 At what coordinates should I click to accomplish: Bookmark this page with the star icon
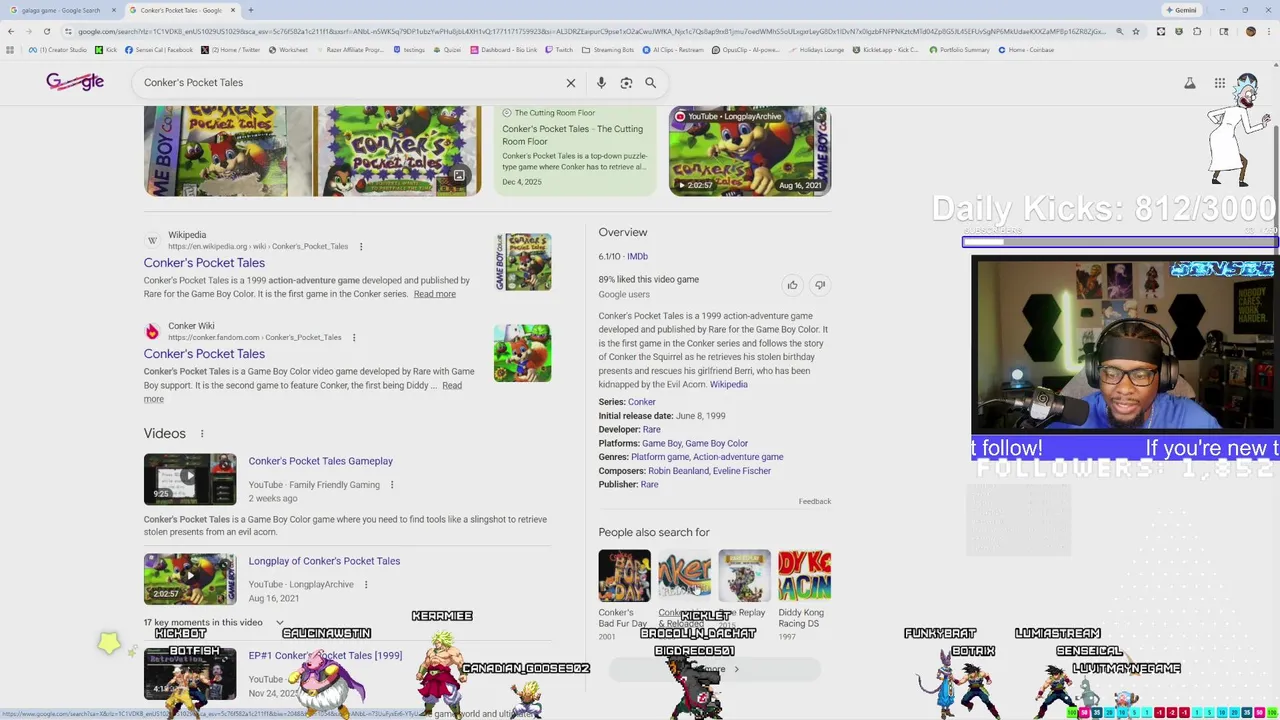coord(1135,31)
